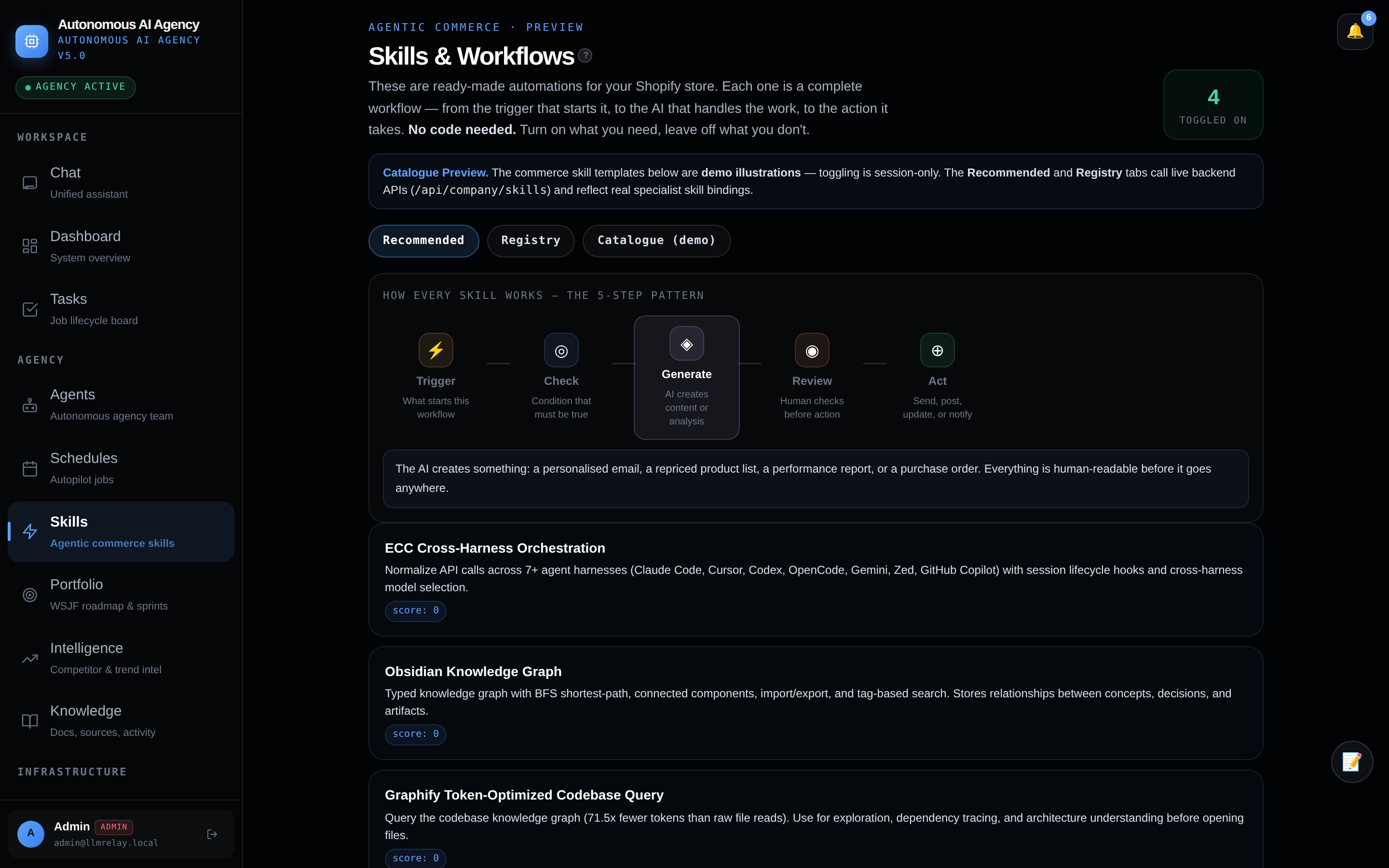This screenshot has width=1389, height=868.
Task: Click the log out icon beside Admin
Action: [x=212, y=834]
